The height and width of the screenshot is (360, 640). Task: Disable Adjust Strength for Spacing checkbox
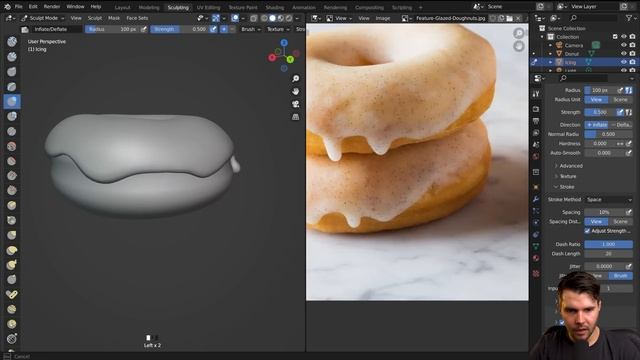[x=587, y=231]
